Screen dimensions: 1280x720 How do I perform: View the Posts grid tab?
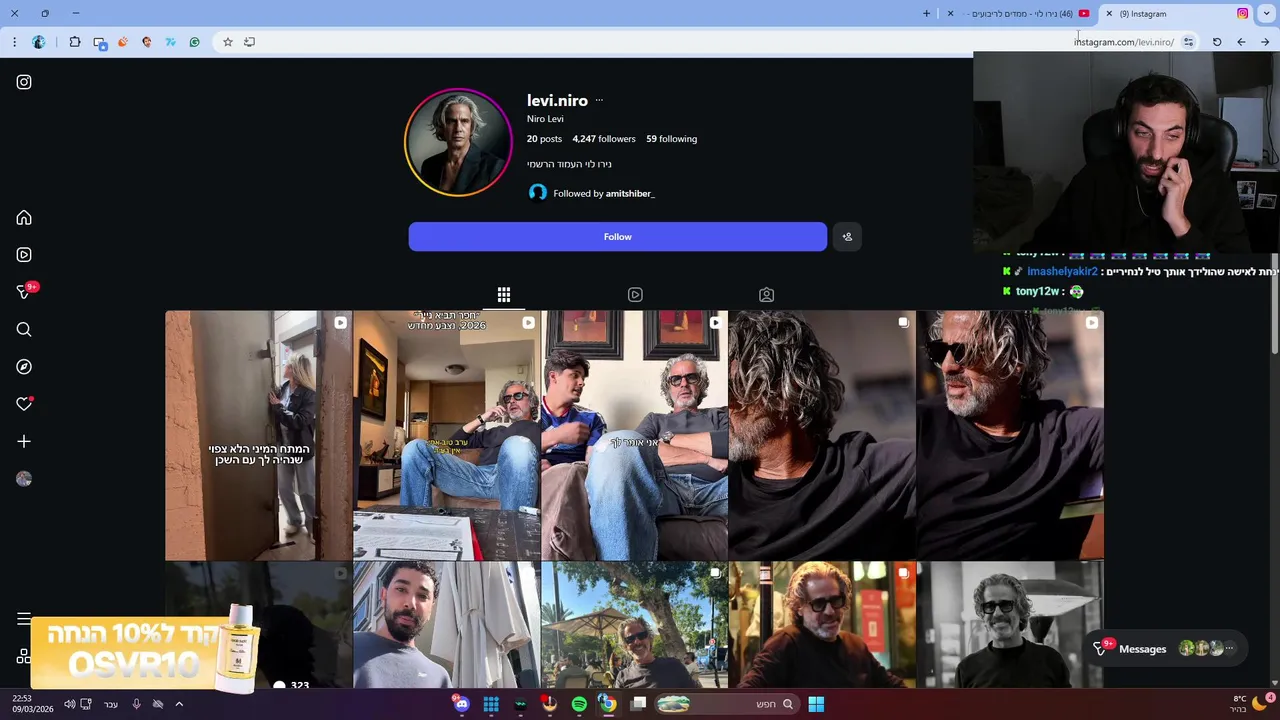coord(504,295)
